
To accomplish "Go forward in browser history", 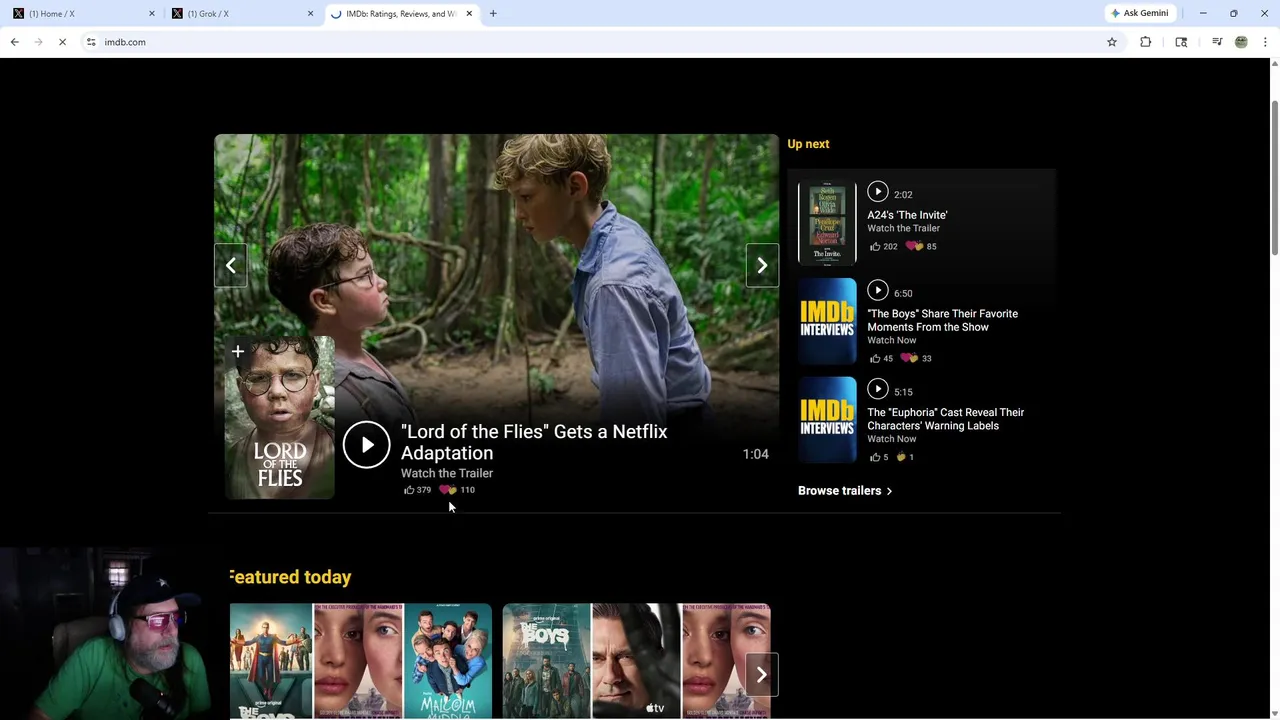I will 38,42.
